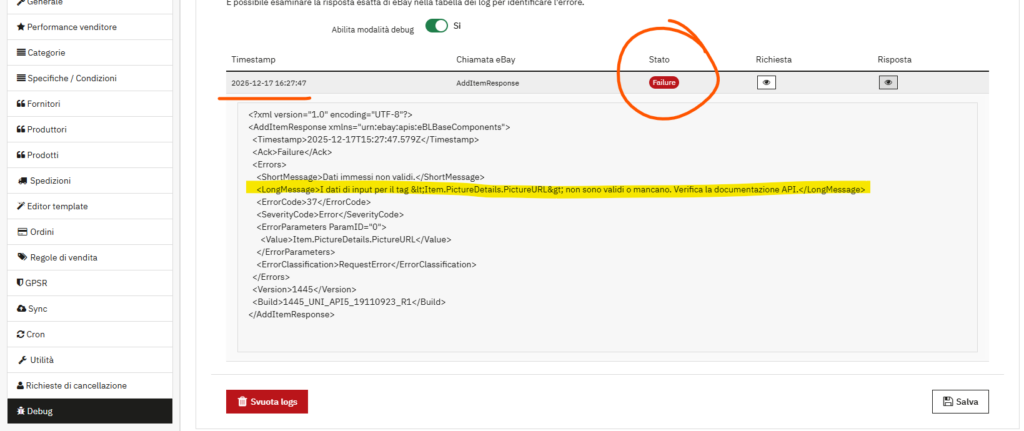Click the truck icon beside Spedizioni
Viewport: 1024px width, 431px height.
pyautogui.click(x=22, y=180)
